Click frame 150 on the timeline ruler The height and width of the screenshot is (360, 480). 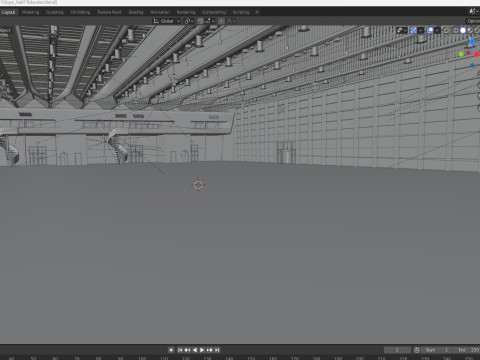coord(251,358)
